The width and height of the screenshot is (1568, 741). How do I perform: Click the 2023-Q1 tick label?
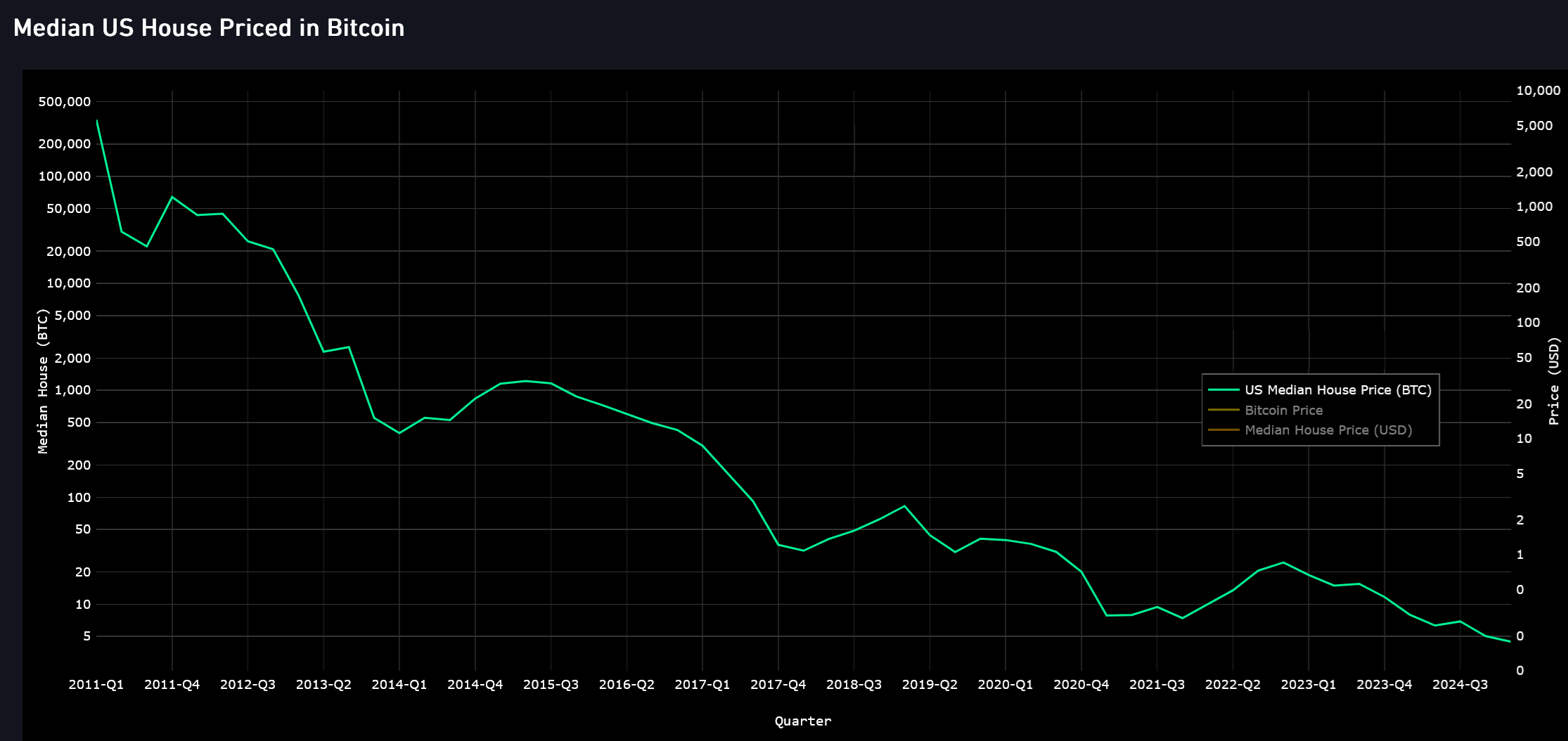coord(1309,685)
